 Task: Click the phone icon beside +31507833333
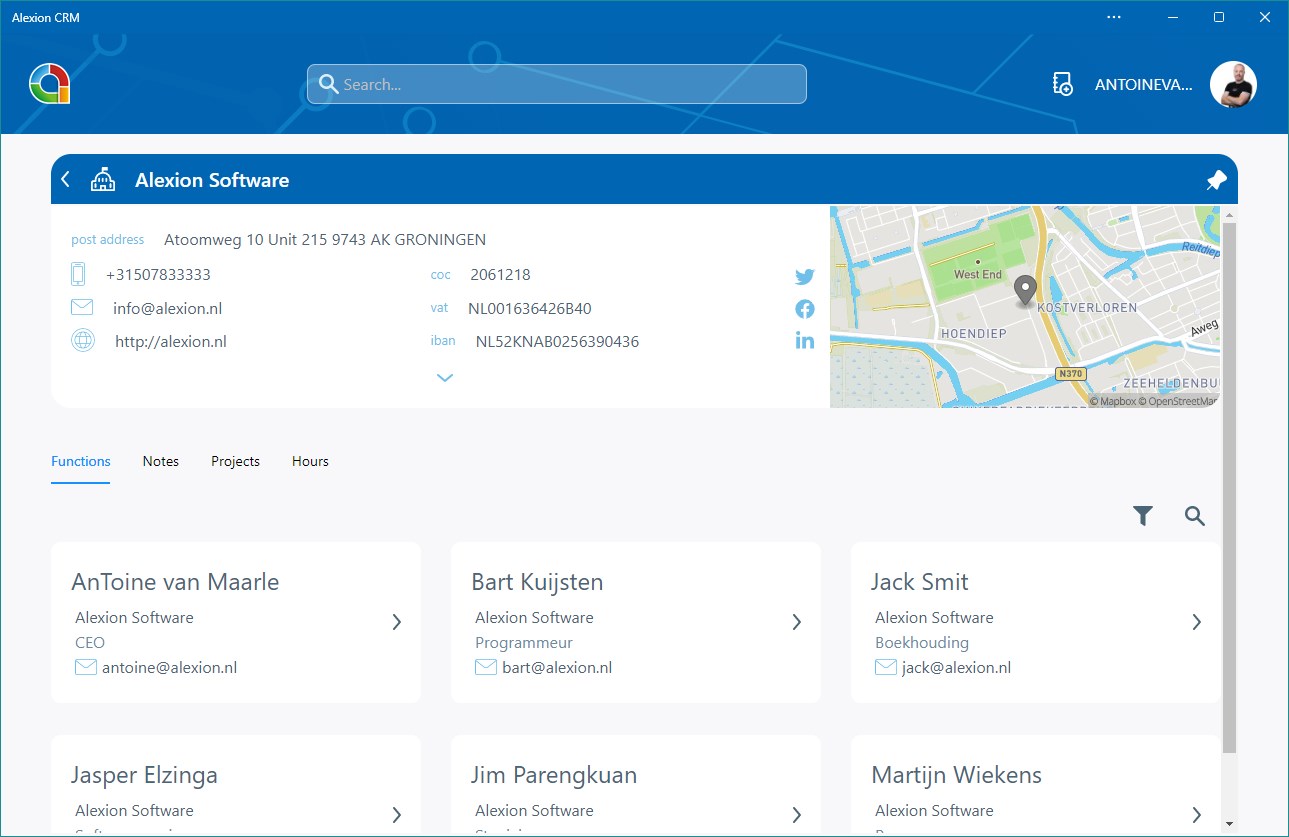[79, 274]
